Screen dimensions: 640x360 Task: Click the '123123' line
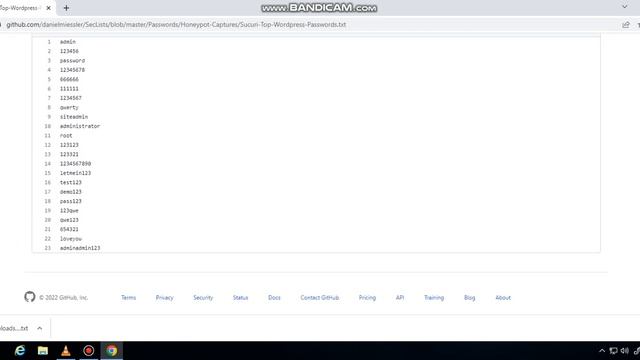coord(69,145)
